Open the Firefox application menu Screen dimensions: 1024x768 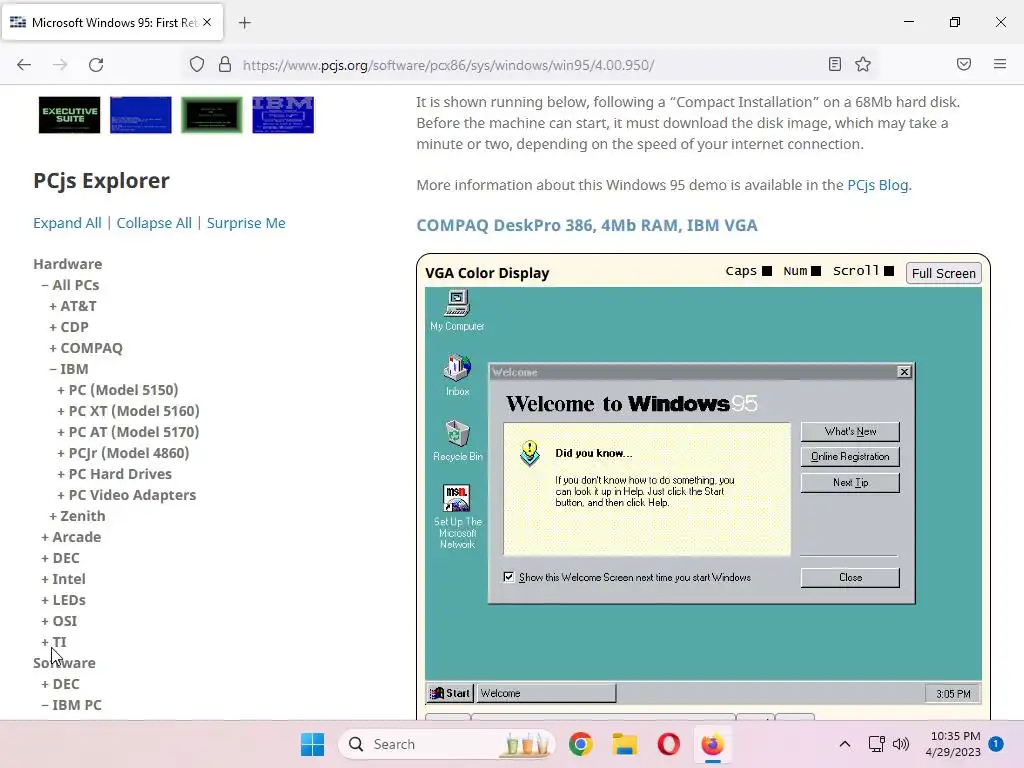(1000, 64)
